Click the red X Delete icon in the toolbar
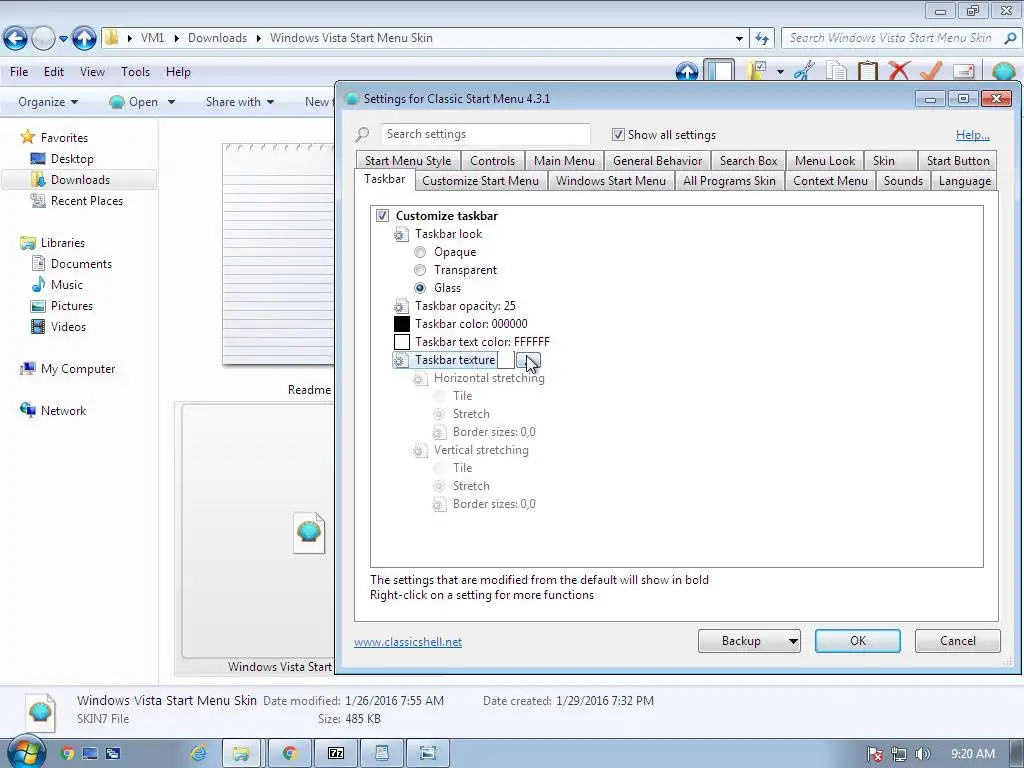 tap(899, 71)
